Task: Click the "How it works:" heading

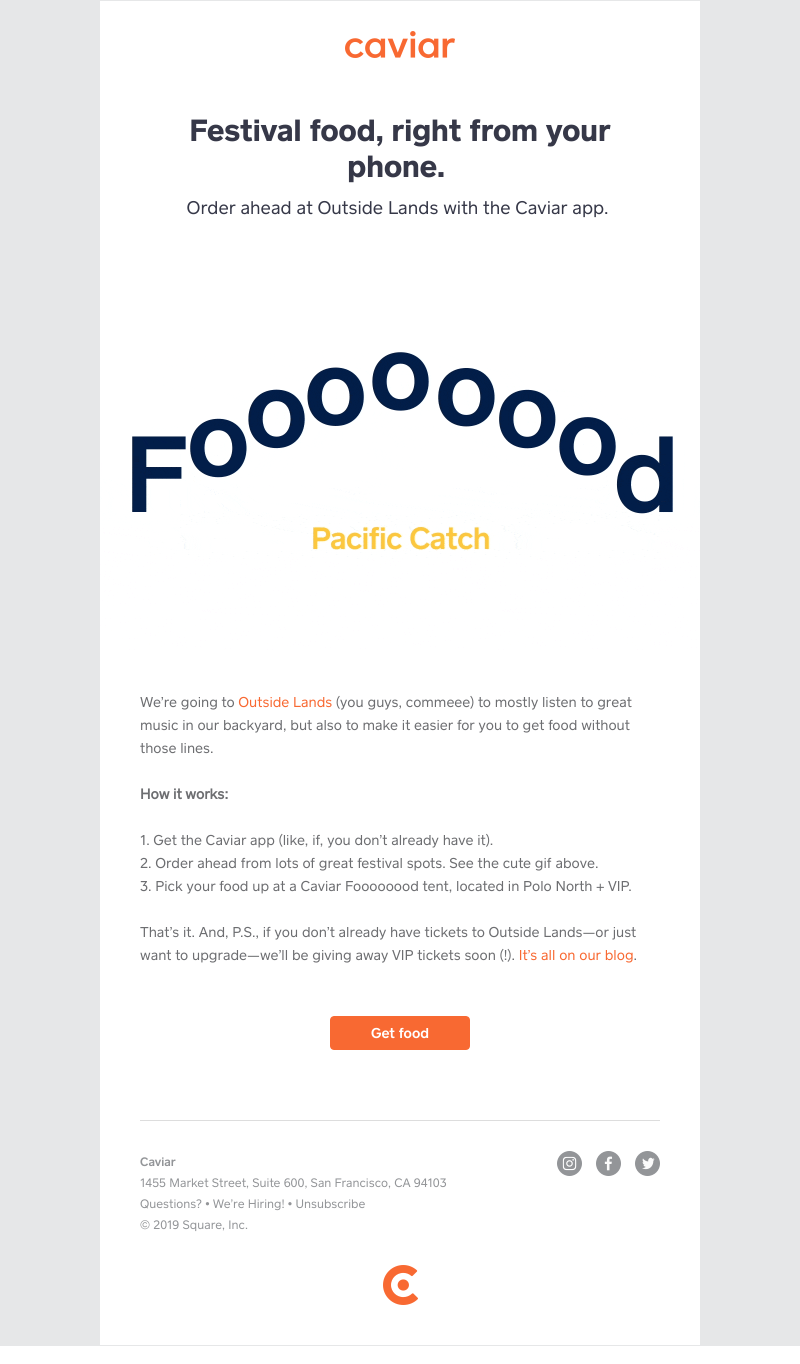Action: [184, 794]
